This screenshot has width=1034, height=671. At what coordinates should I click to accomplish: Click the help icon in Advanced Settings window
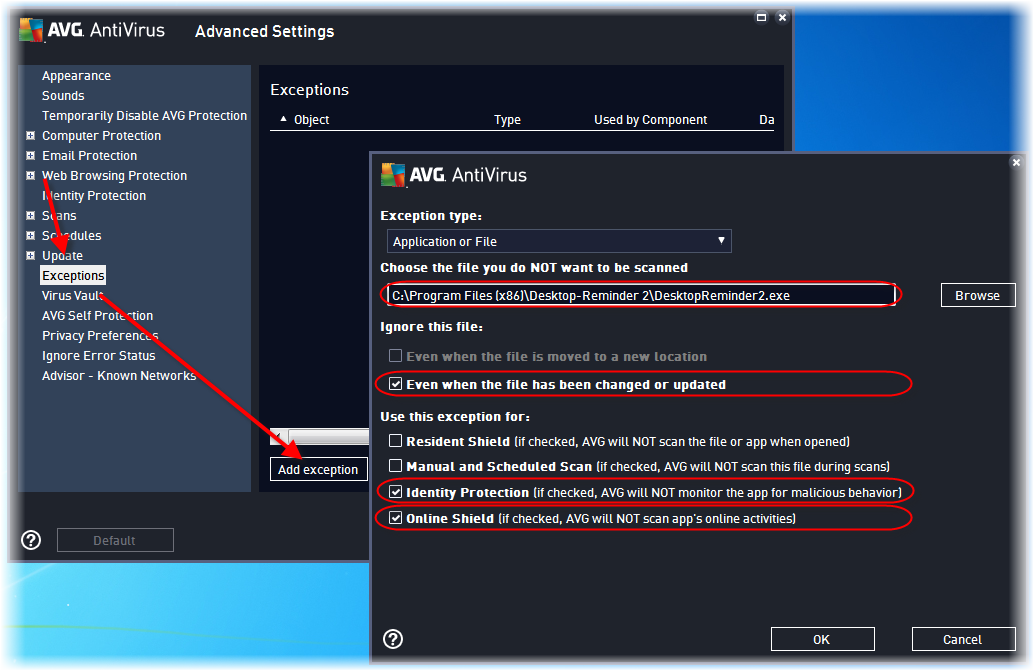[31, 540]
